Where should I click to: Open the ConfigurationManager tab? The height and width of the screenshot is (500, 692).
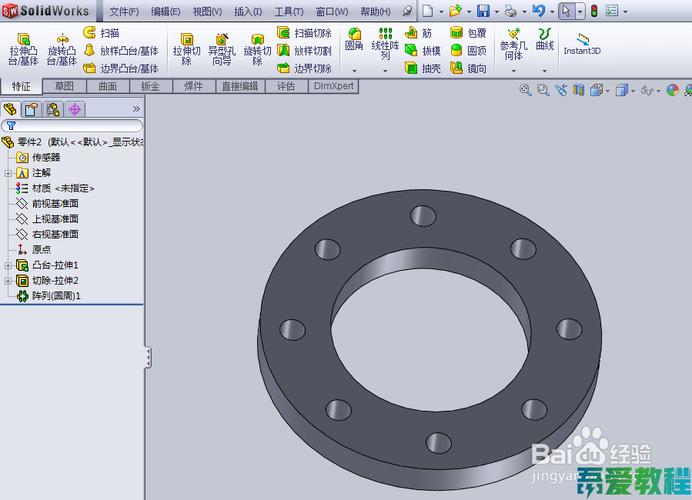tap(53, 109)
